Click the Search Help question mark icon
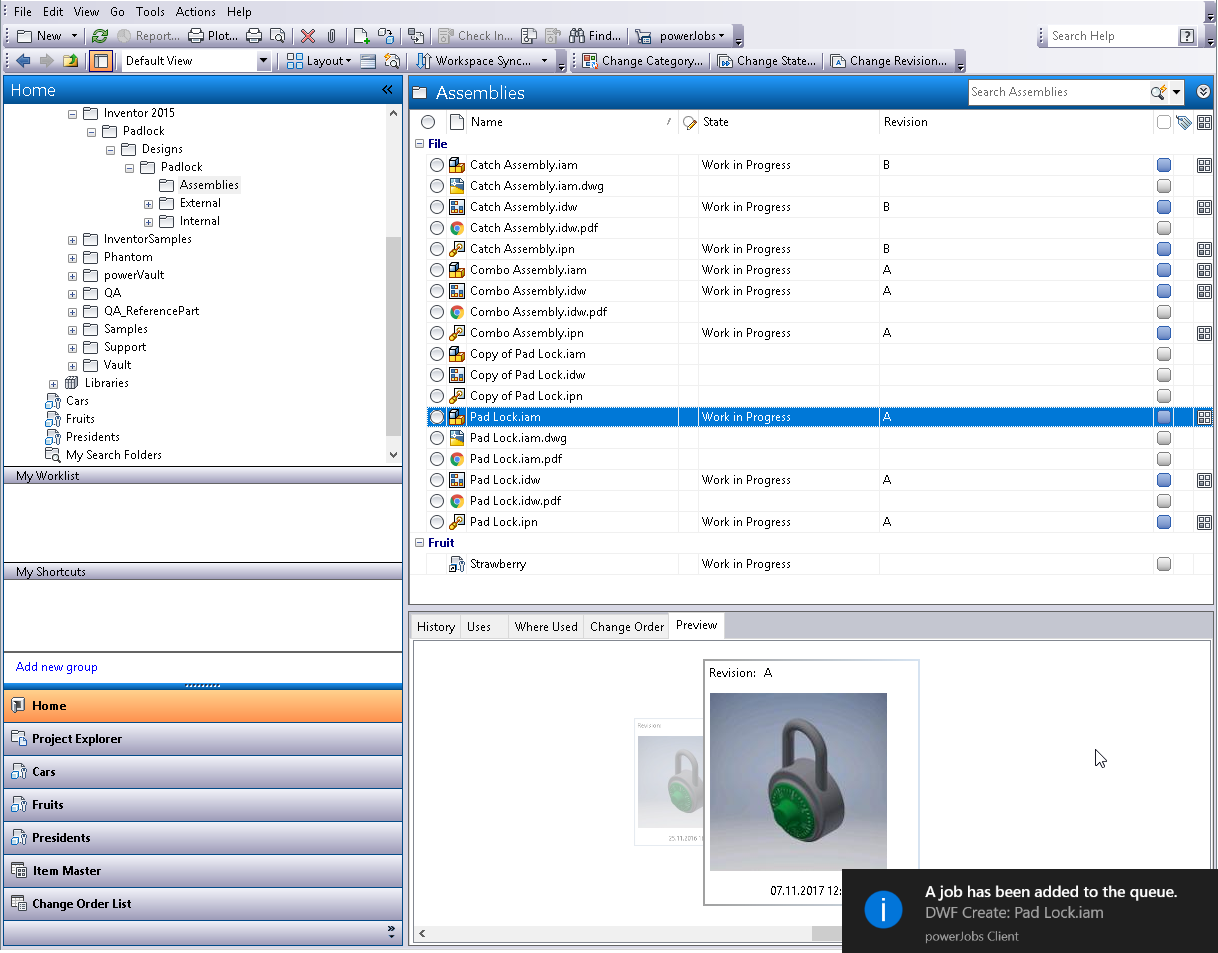The width and height of the screenshot is (1218, 953). point(1186,36)
